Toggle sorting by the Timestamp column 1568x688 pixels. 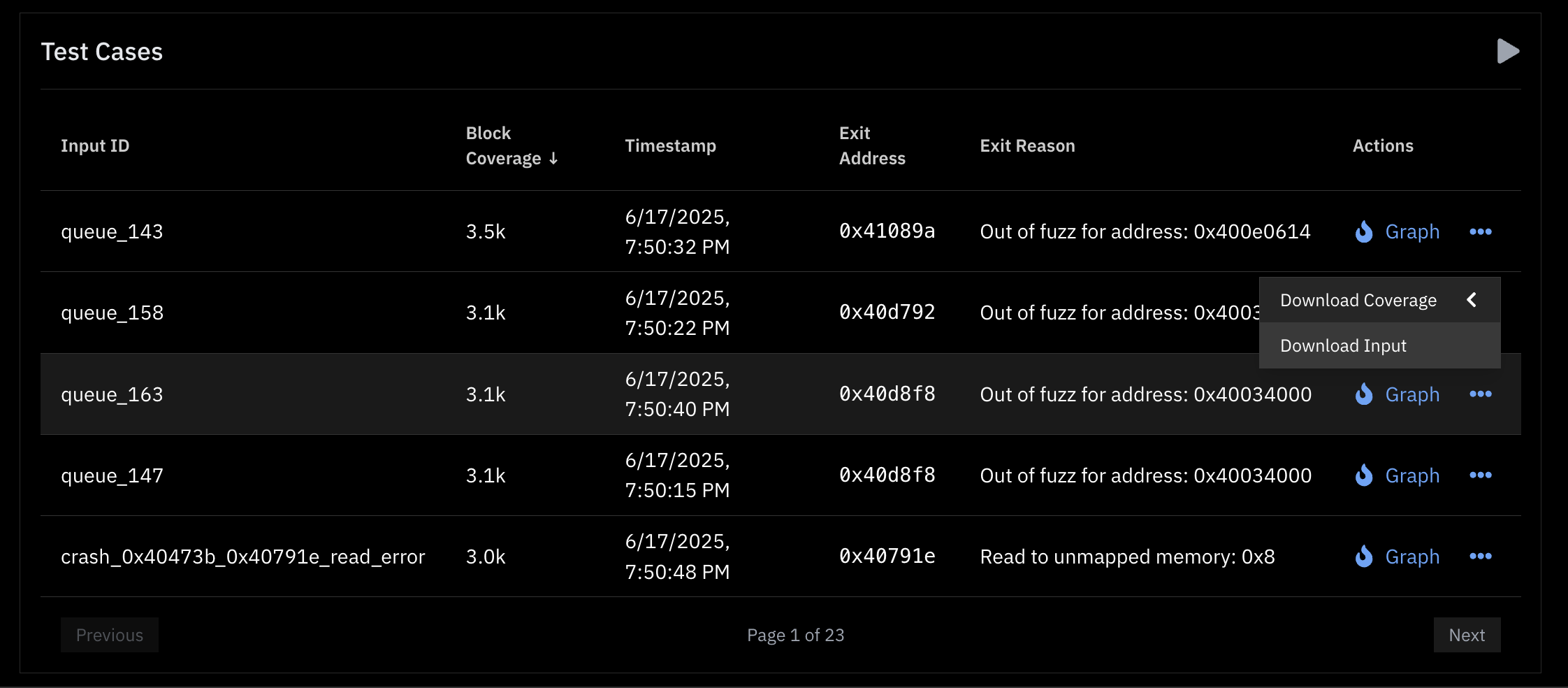point(670,145)
